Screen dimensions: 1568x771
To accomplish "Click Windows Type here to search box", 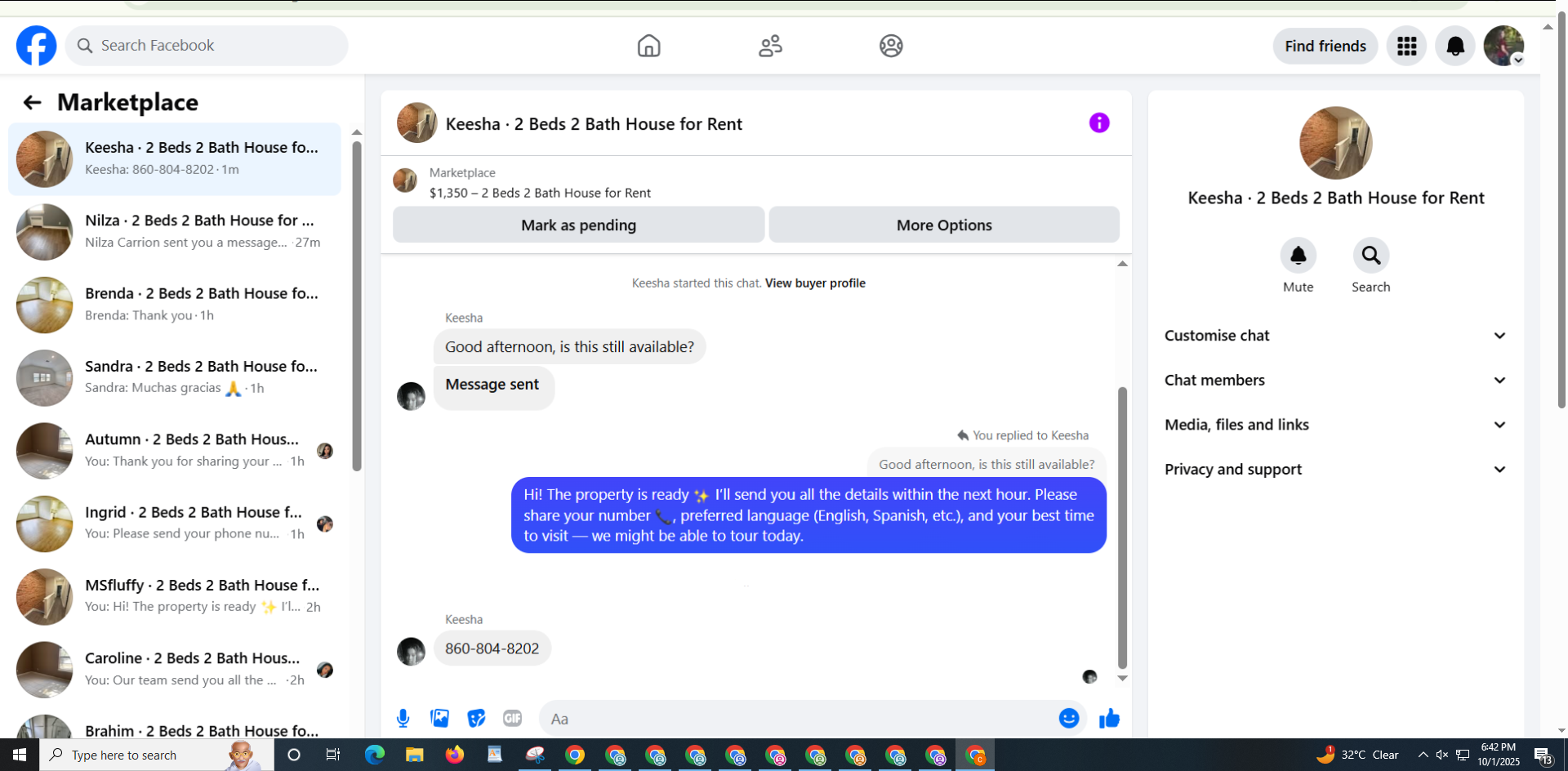I will point(155,755).
